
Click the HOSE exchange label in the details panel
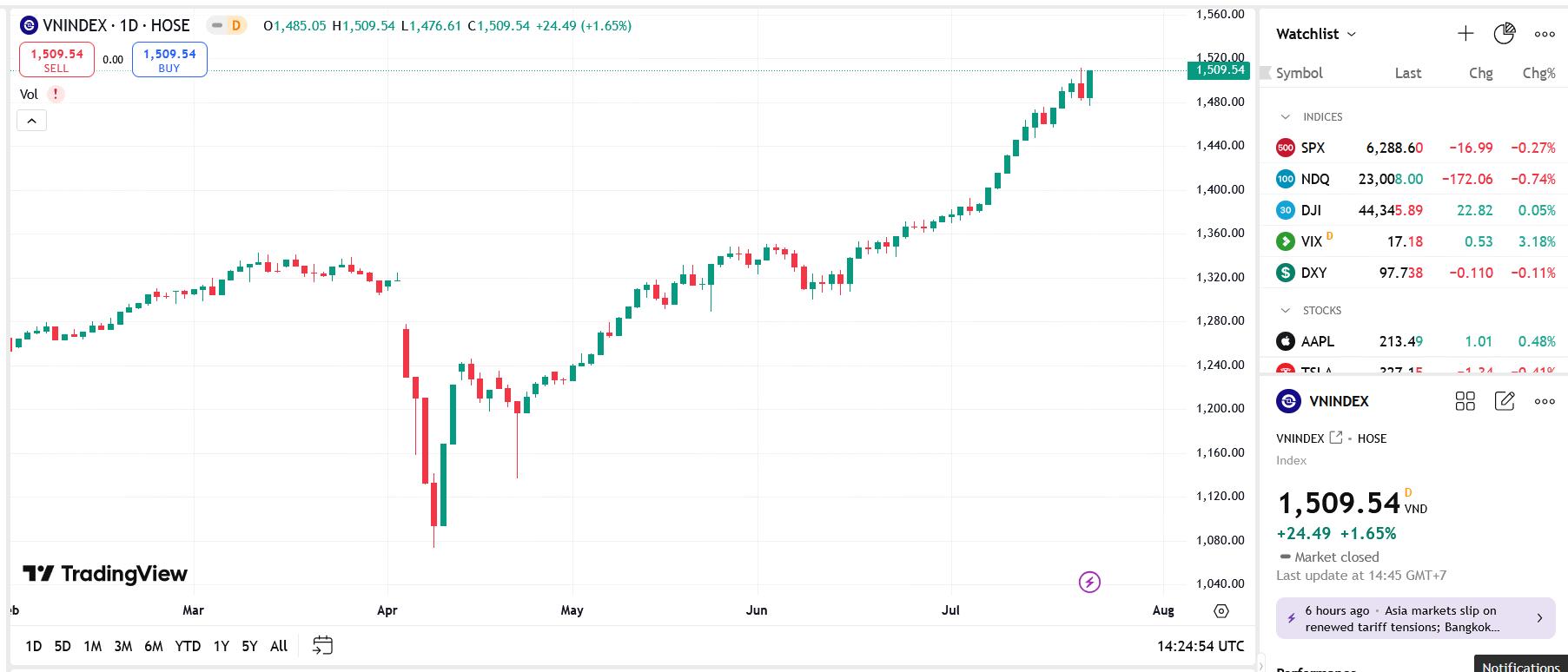(1372, 438)
